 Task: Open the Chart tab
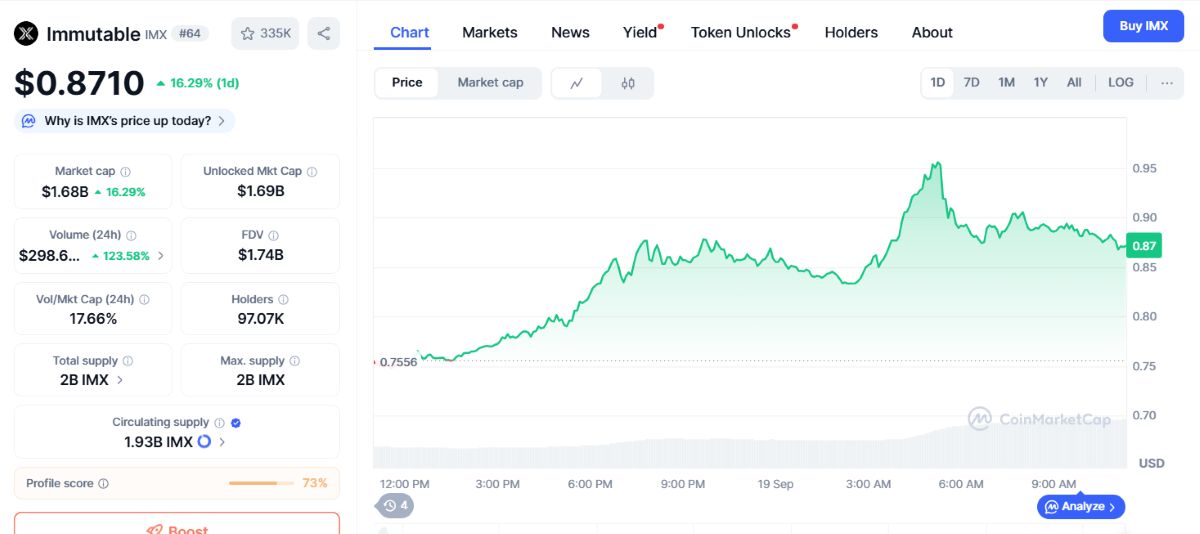coord(409,33)
